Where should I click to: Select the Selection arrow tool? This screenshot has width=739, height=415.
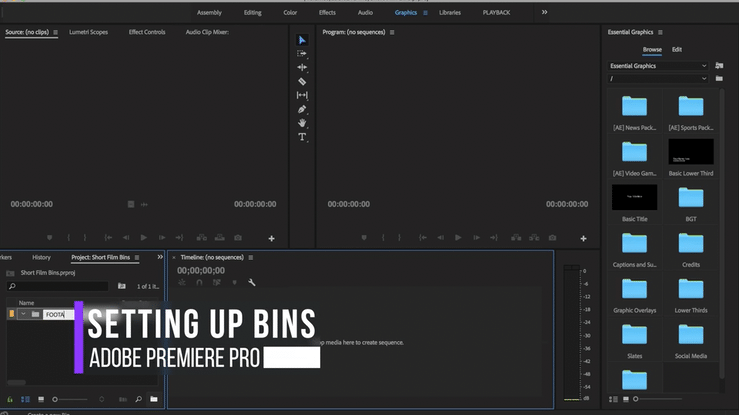click(302, 40)
